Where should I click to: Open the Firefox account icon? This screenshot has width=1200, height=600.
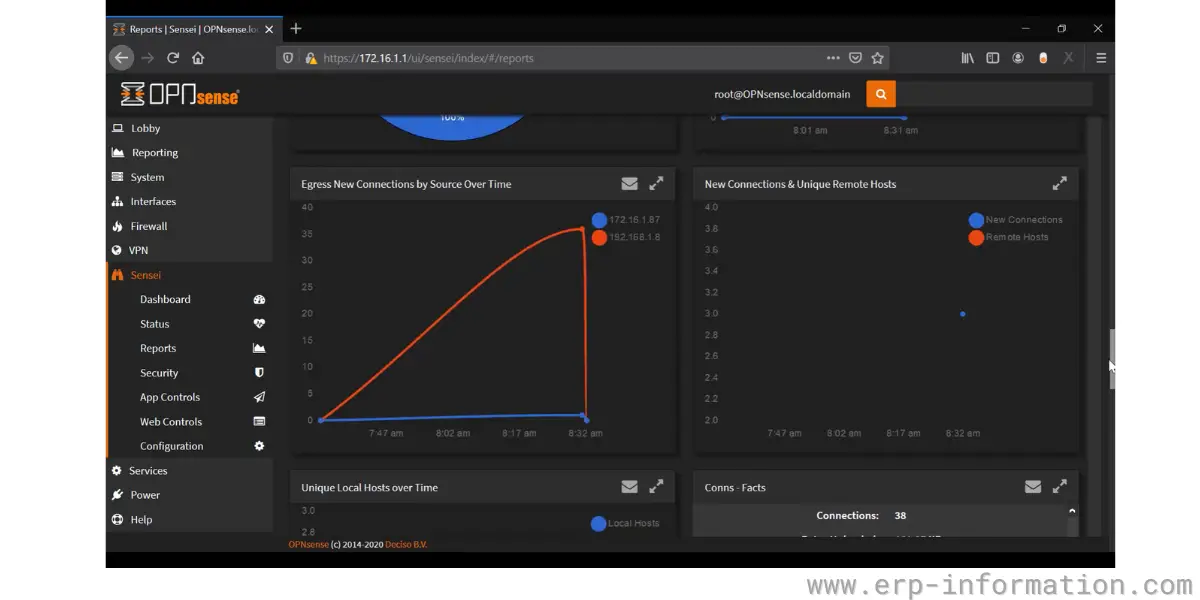point(1018,58)
